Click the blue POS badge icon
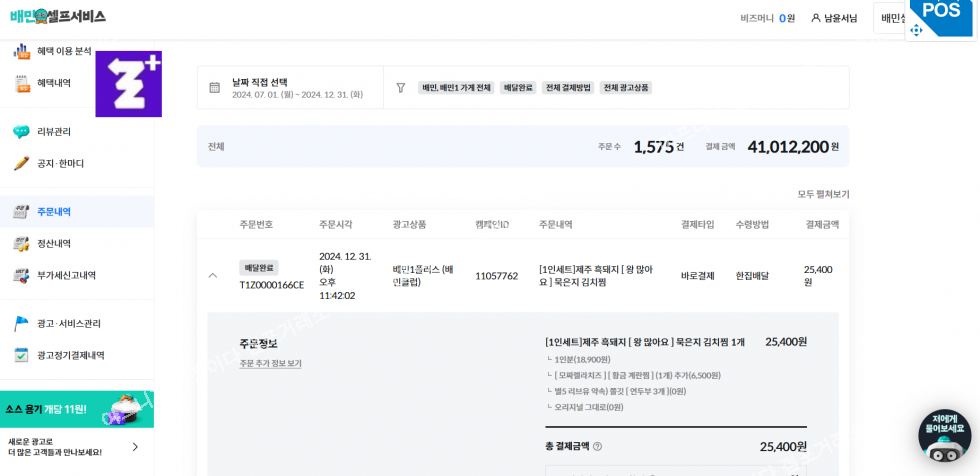The width and height of the screenshot is (980, 476). tap(940, 17)
